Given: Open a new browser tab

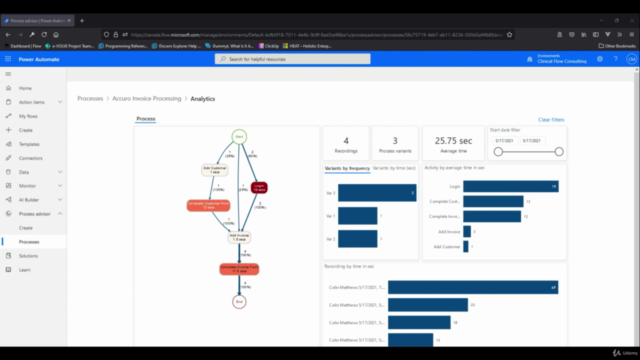Looking at the screenshot, I should [82, 20].
